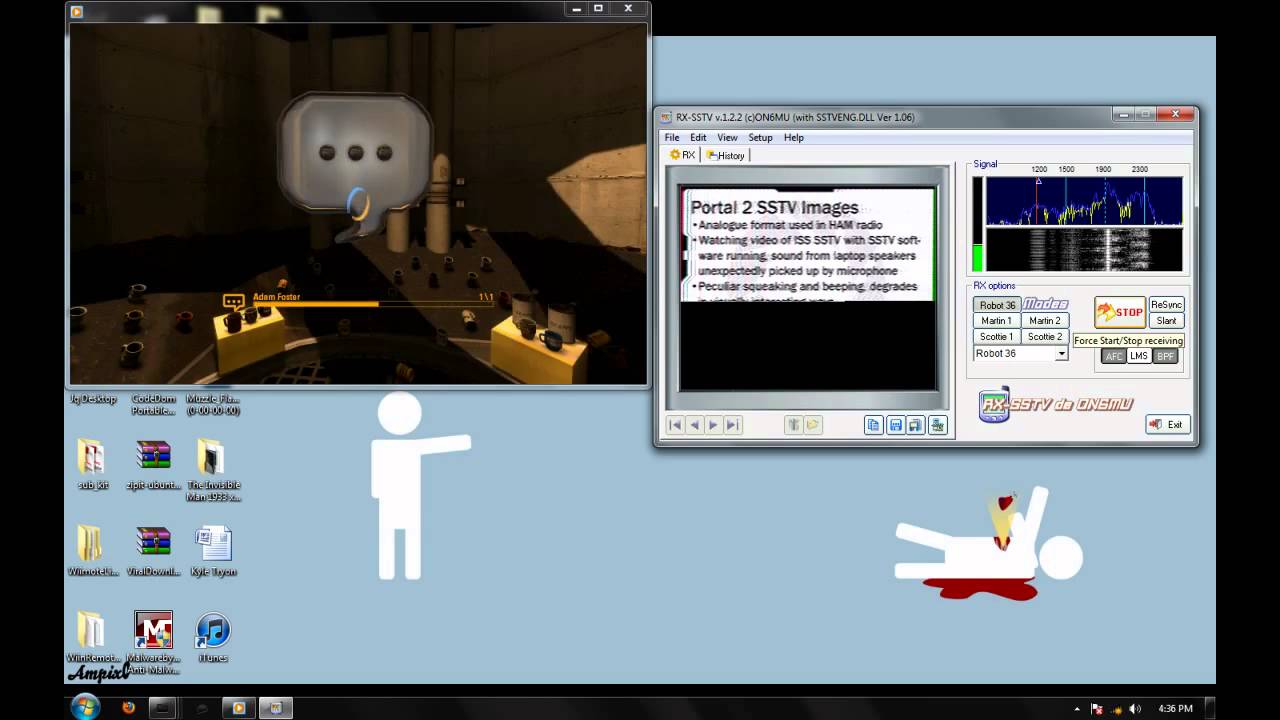Open the Windows Start menu
This screenshot has width=1280, height=720.
[x=85, y=706]
